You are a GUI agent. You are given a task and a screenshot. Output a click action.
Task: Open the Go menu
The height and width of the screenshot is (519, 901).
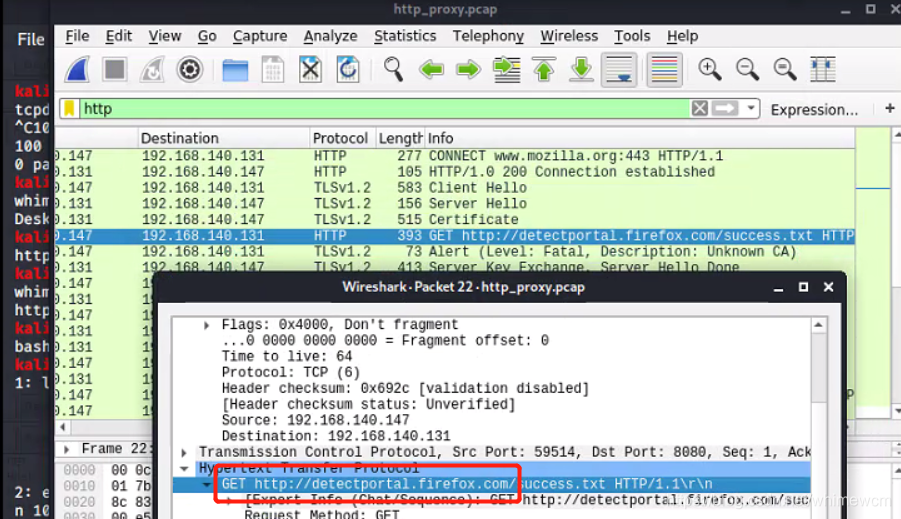pos(207,36)
